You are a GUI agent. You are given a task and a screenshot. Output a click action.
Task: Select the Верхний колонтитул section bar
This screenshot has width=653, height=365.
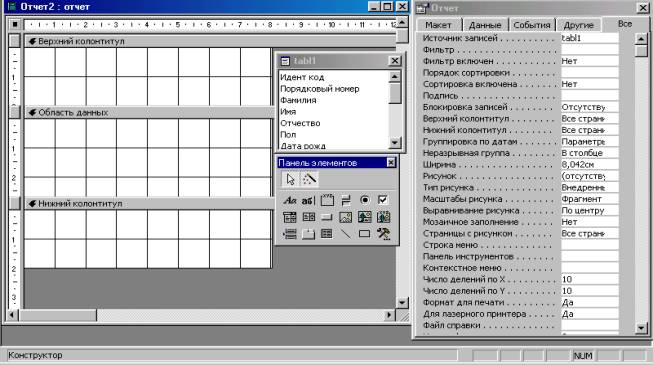pos(210,41)
